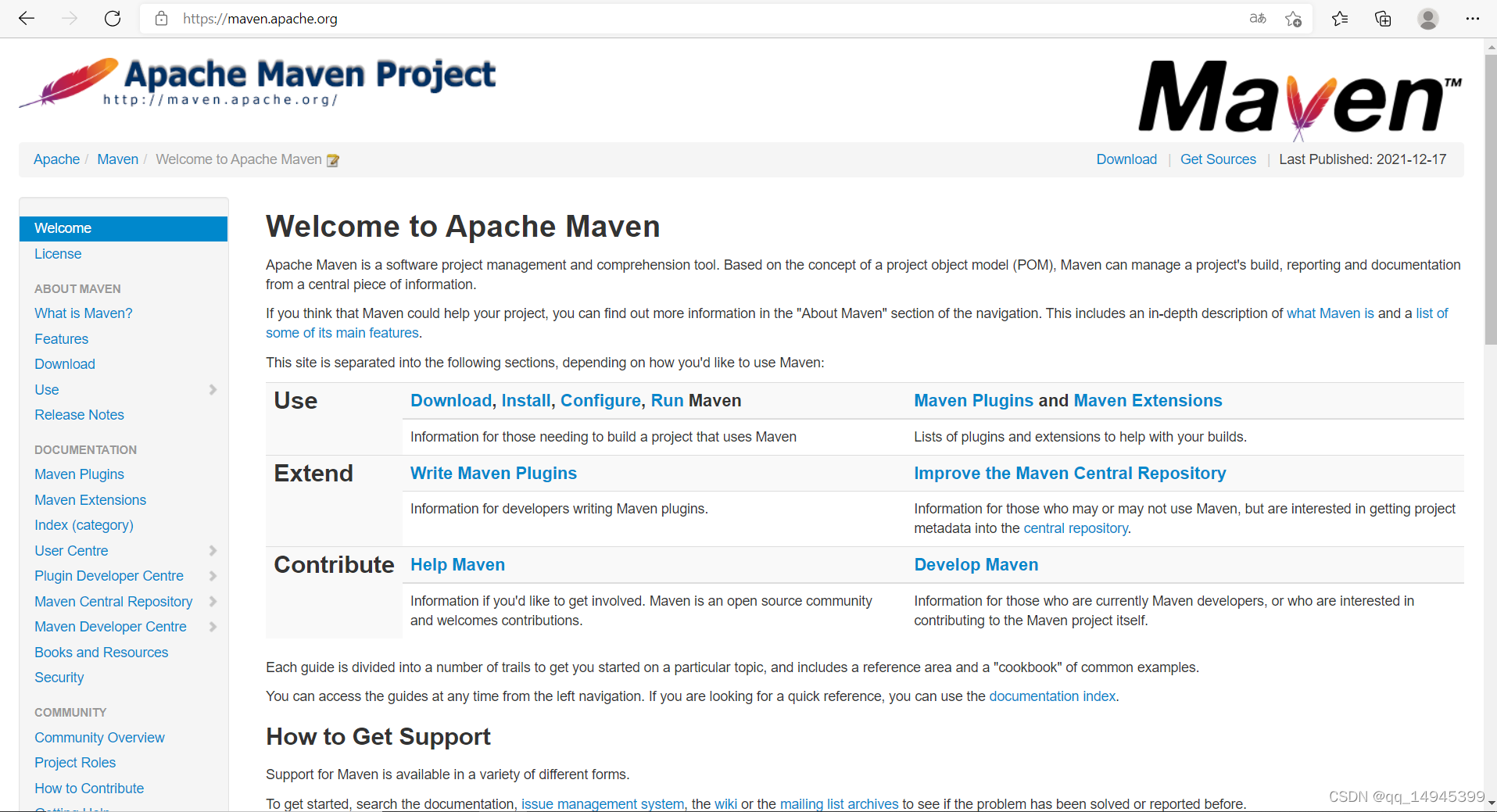Screen dimensions: 1497x812
Task: Click the issue management system link
Action: tap(603, 804)
